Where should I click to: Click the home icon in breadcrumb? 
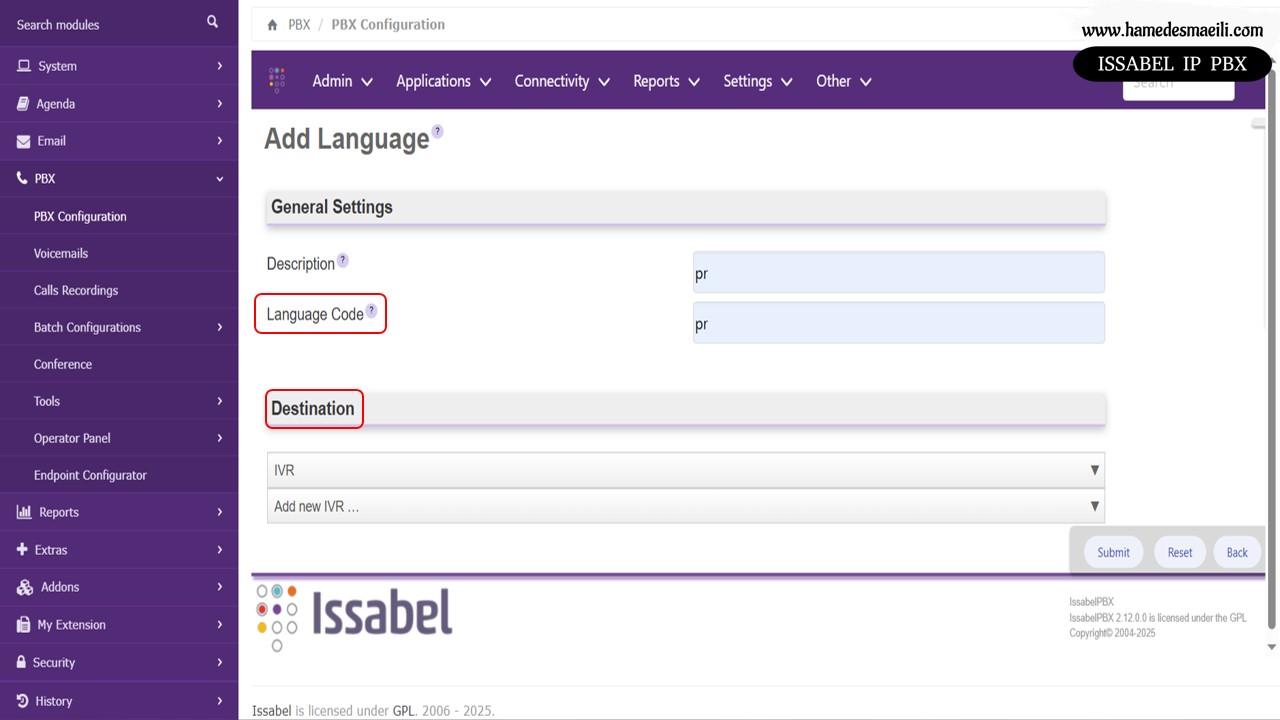click(272, 25)
